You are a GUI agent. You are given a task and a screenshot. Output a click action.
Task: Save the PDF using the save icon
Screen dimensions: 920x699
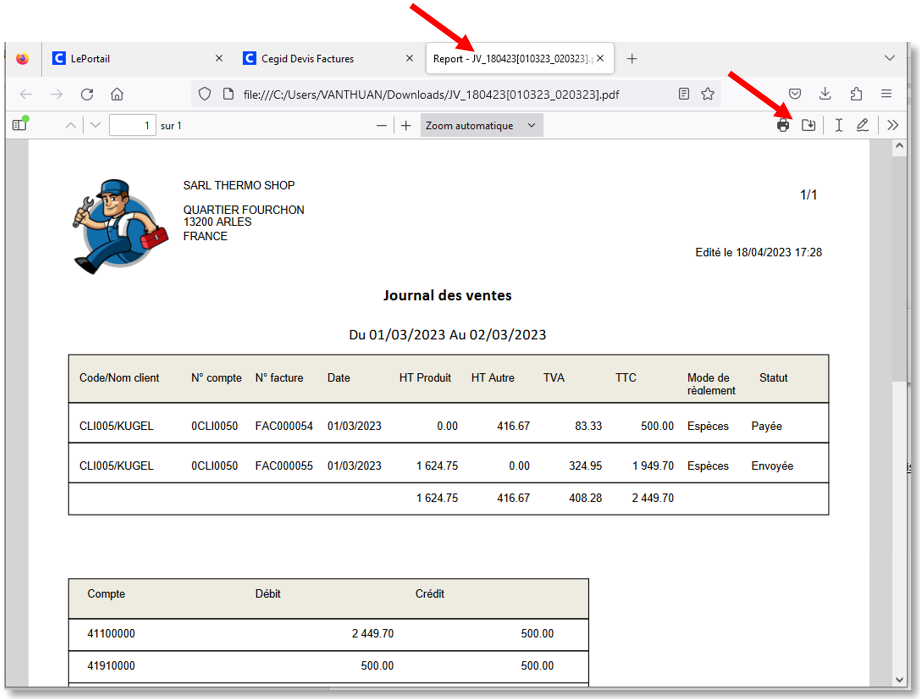click(x=808, y=125)
